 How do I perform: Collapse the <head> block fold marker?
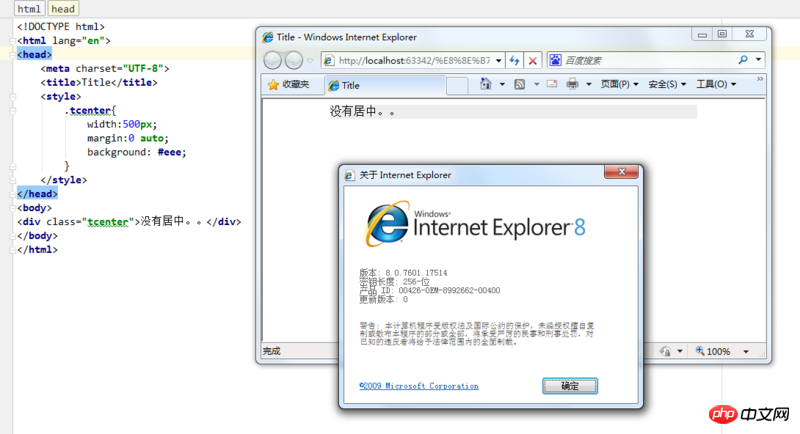(x=13, y=55)
